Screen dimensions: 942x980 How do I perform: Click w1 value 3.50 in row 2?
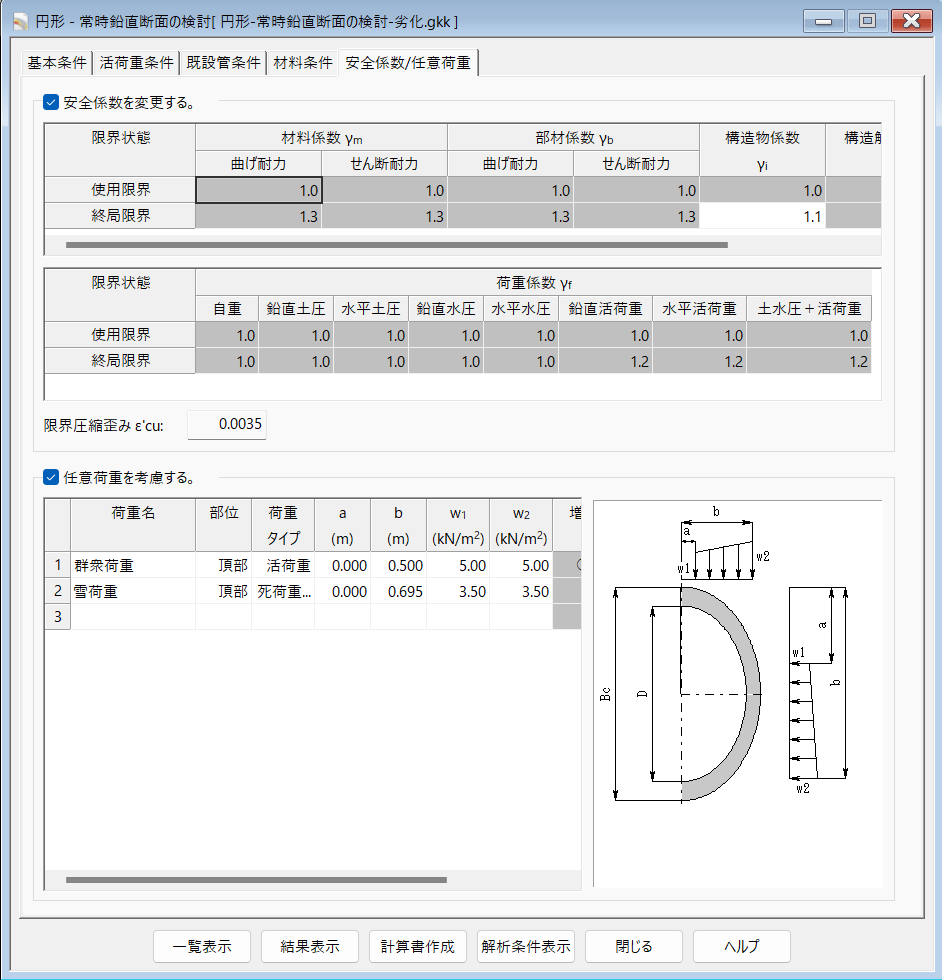458,591
